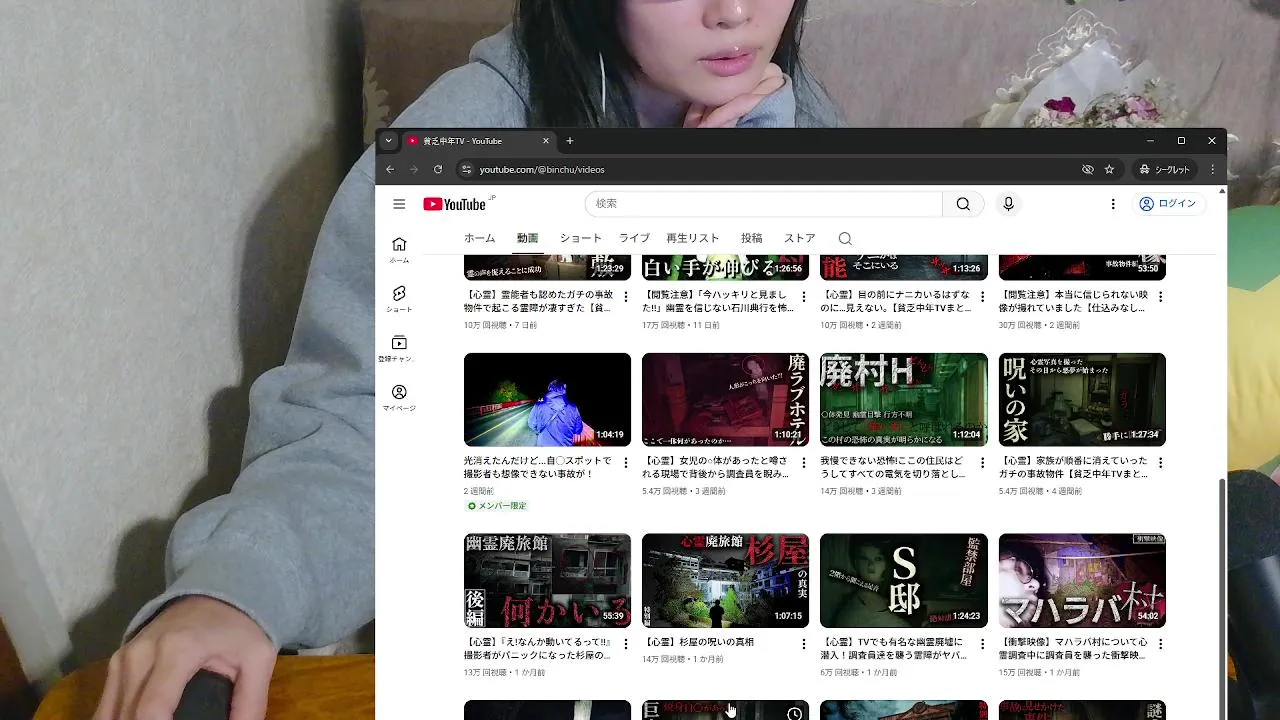This screenshot has width=1280, height=720.
Task: Open the Incognito (シークレット) indicator
Action: (x=1165, y=169)
